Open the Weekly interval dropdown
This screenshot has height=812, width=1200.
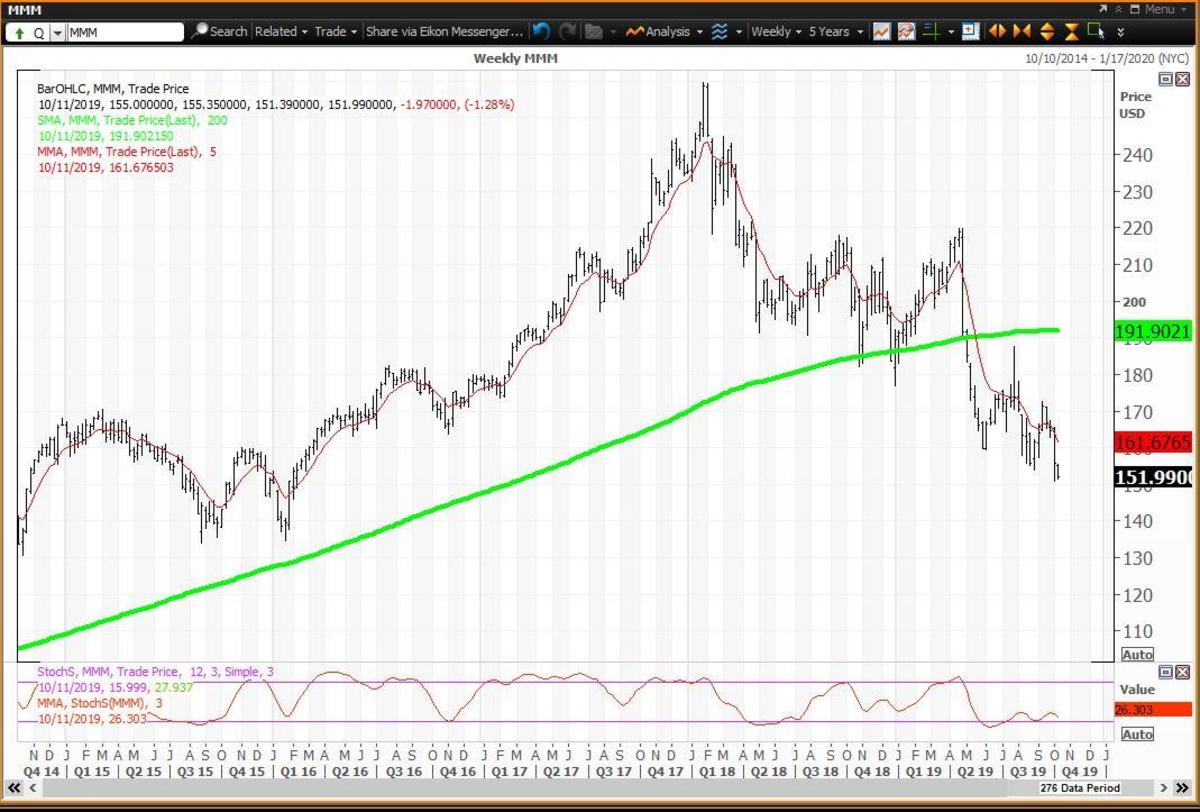point(776,31)
